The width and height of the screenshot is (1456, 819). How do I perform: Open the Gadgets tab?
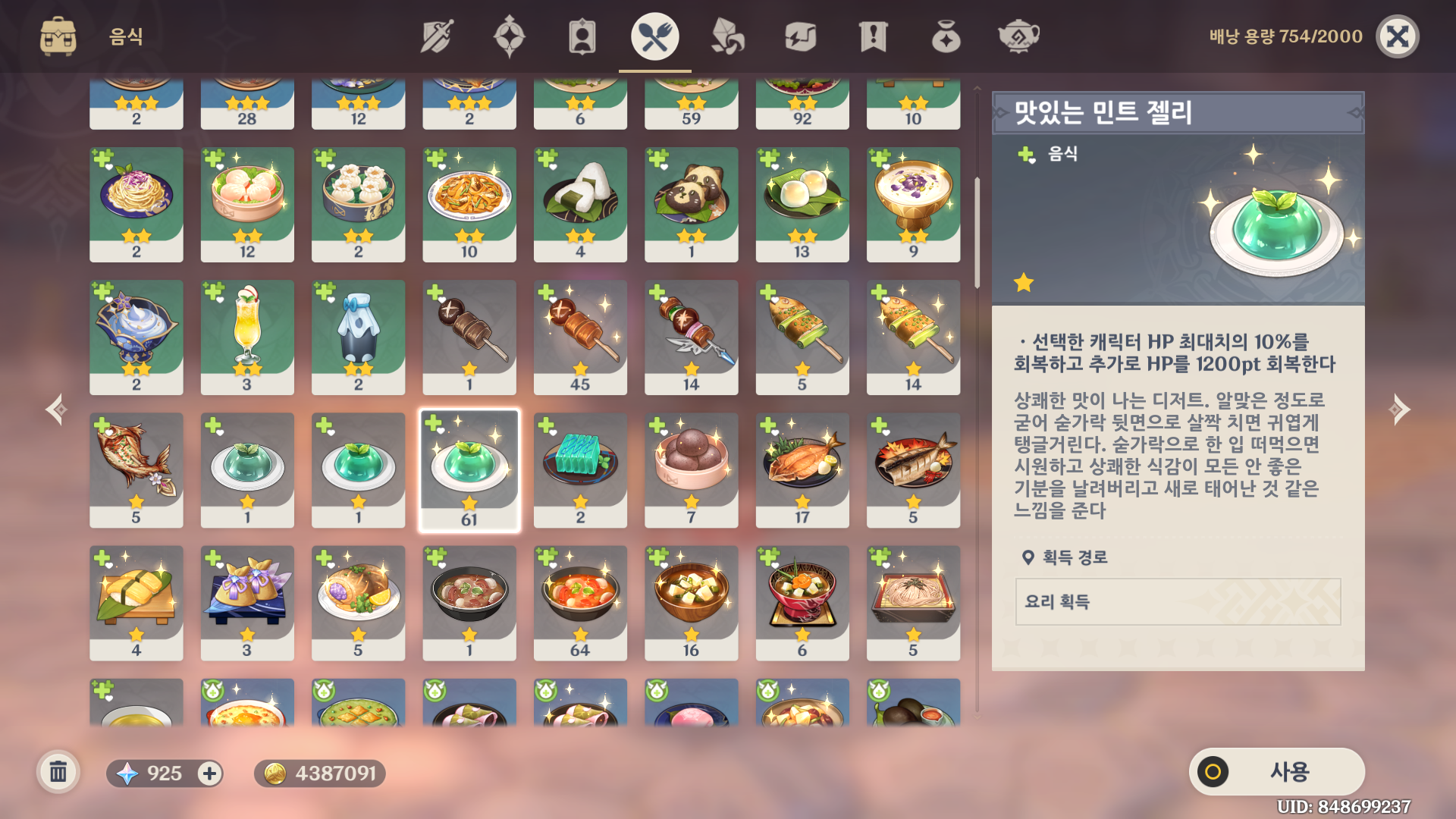[x=800, y=36]
